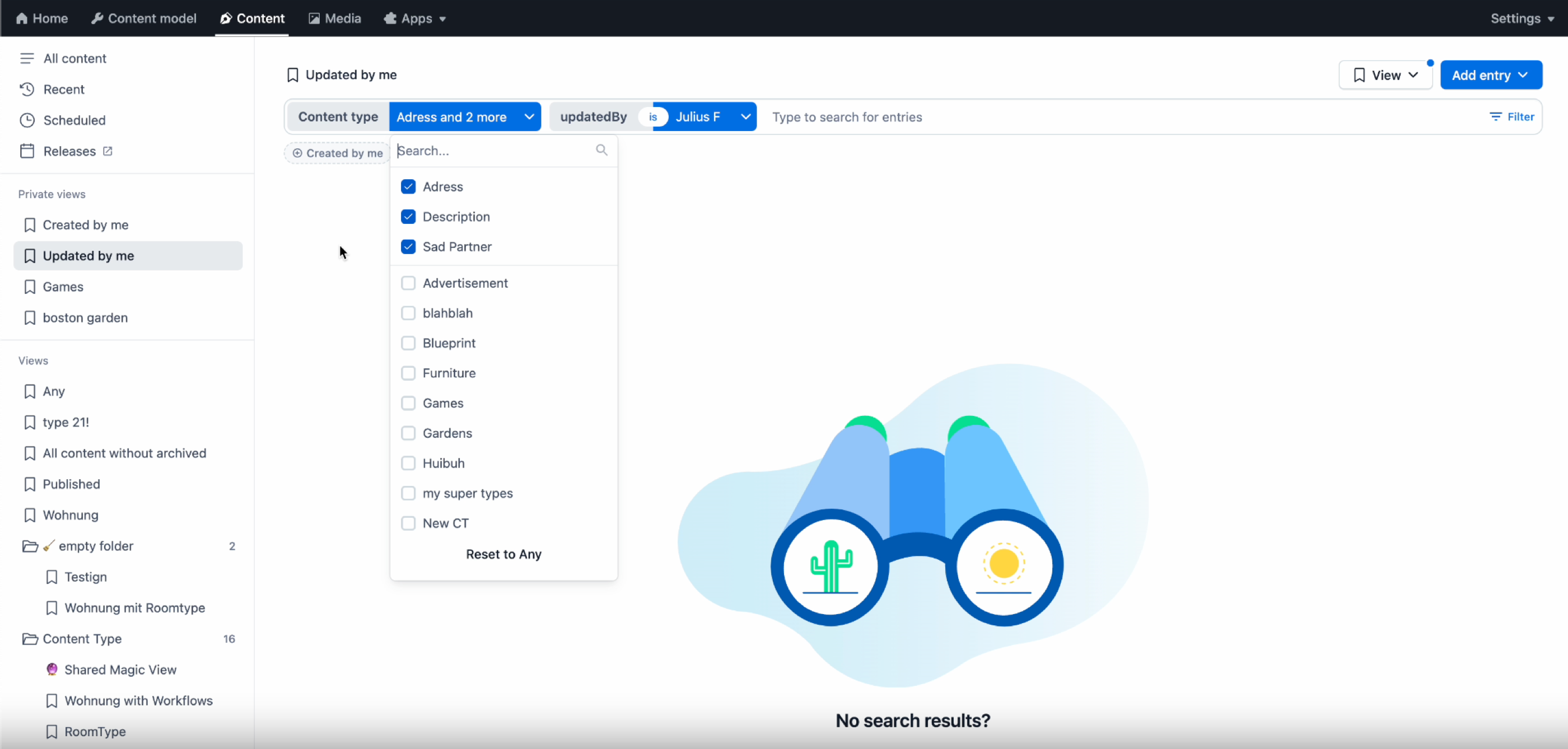Viewport: 1568px width, 749px height.
Task: Expand the Apps menu arrow
Action: click(442, 19)
